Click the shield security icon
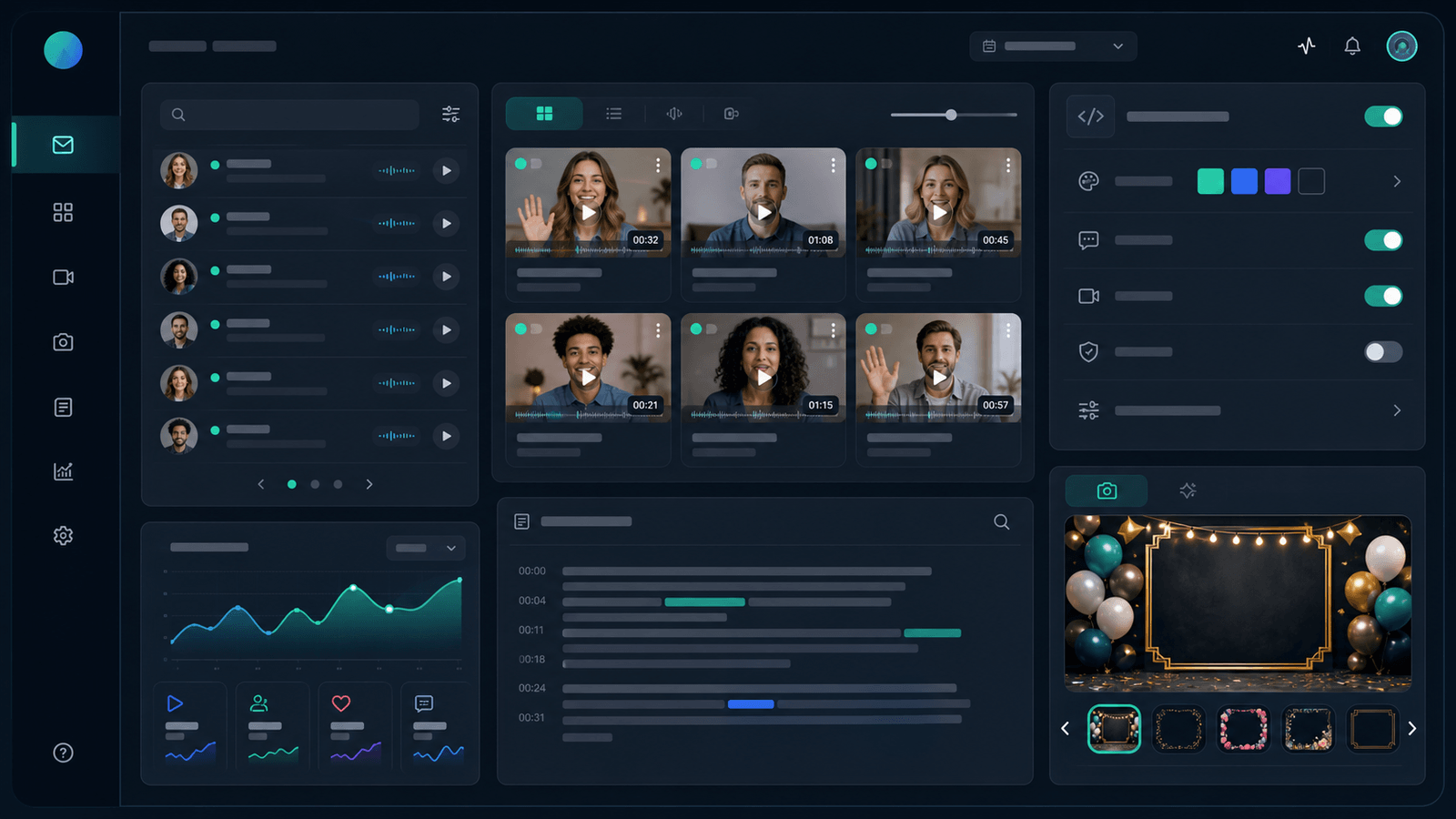This screenshot has height=819, width=1456. [1088, 352]
